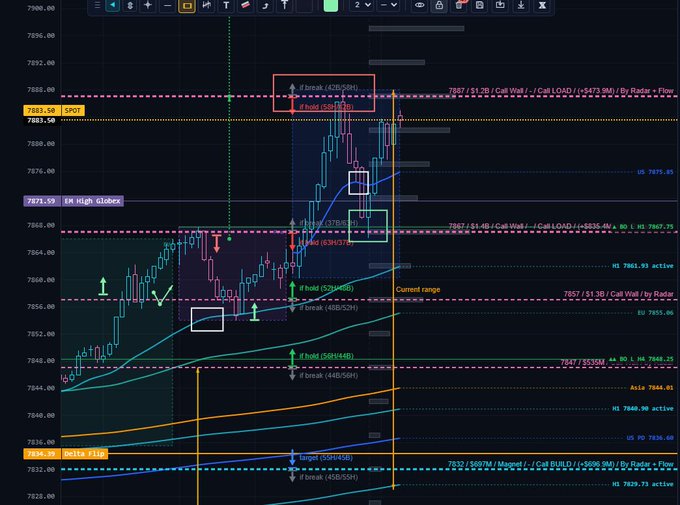Click the 'if hold (52H/48B)' annotation
680x505 pixels.
coord(326,288)
